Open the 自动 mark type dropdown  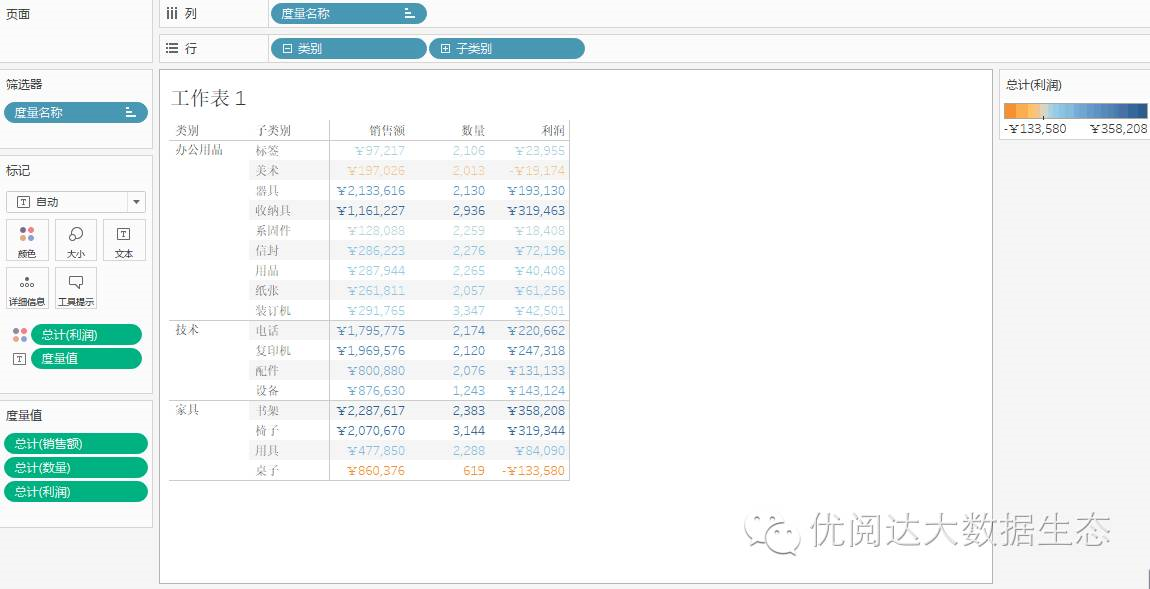(76, 202)
